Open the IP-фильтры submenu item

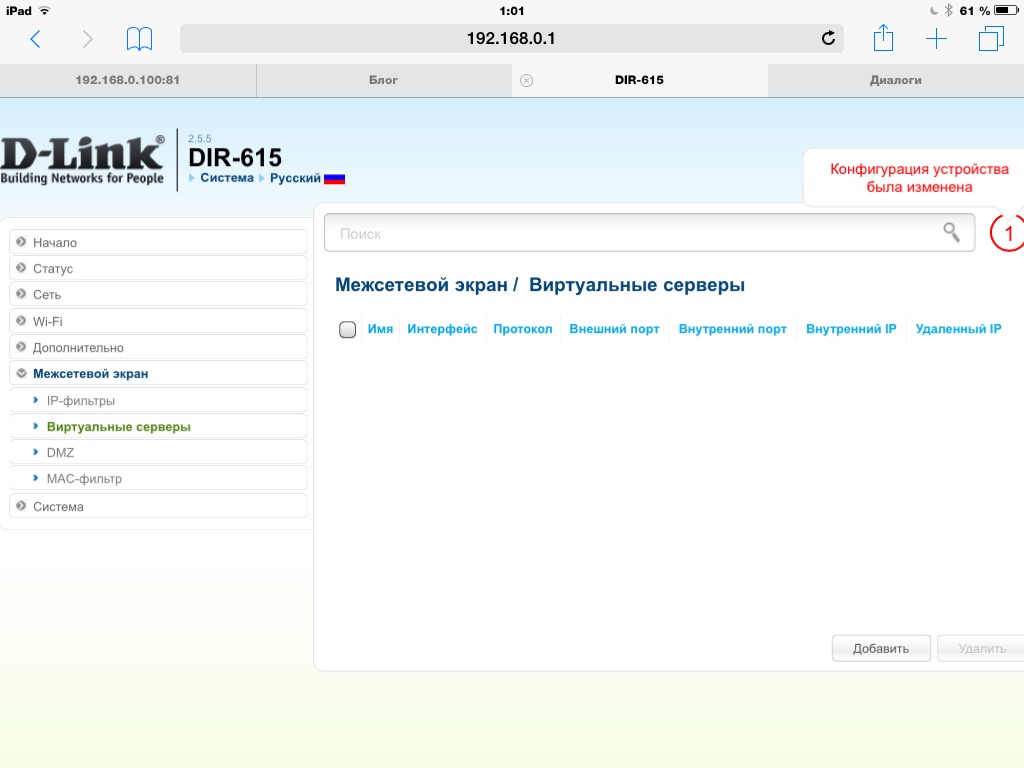(x=158, y=400)
